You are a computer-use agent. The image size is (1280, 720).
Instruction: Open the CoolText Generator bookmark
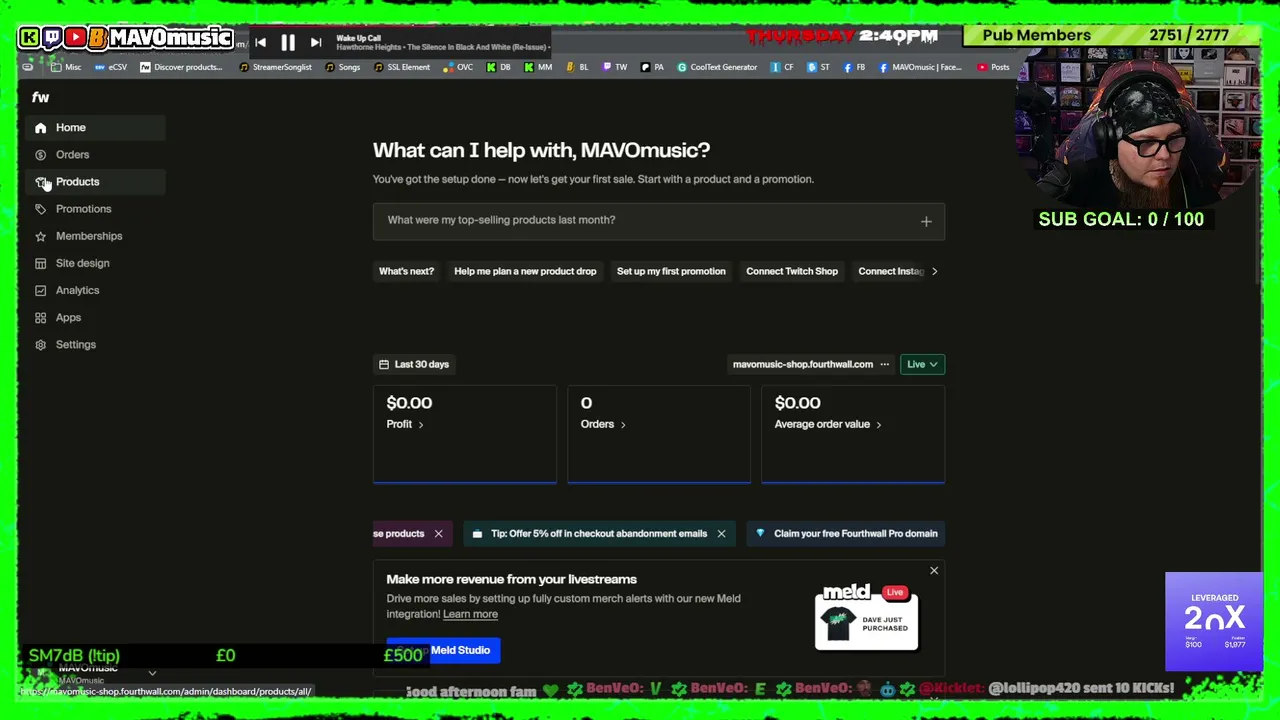click(x=717, y=67)
